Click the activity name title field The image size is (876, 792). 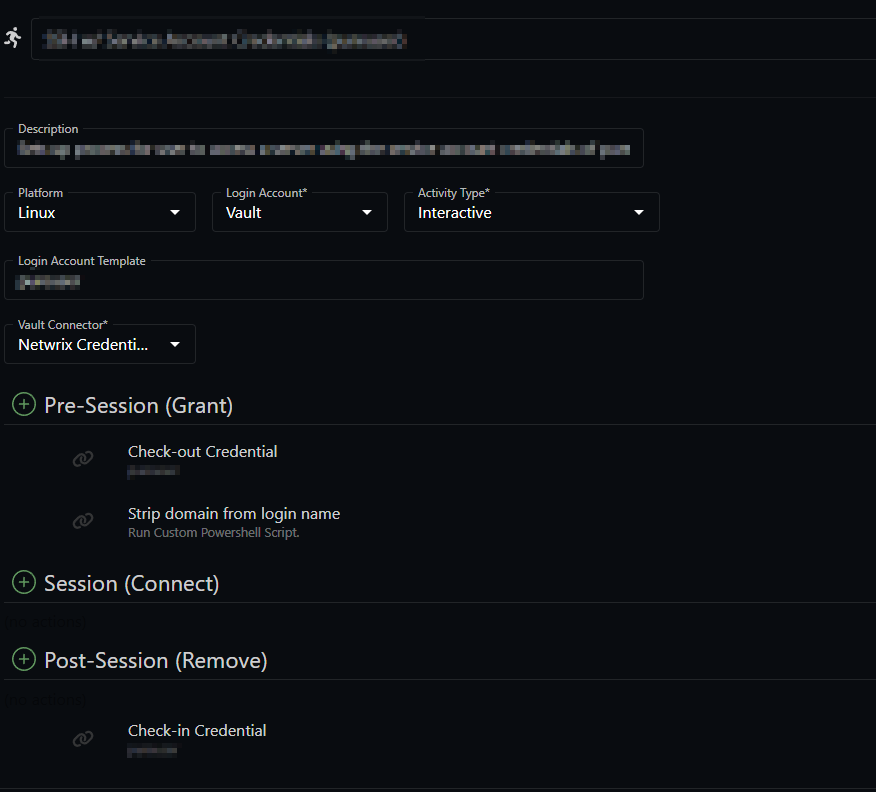pyautogui.click(x=450, y=40)
